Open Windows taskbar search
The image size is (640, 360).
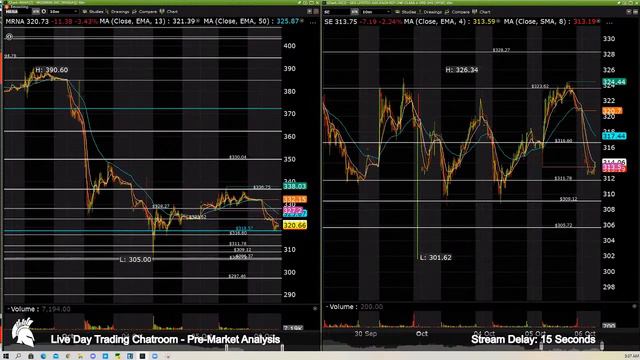click(x=18, y=356)
